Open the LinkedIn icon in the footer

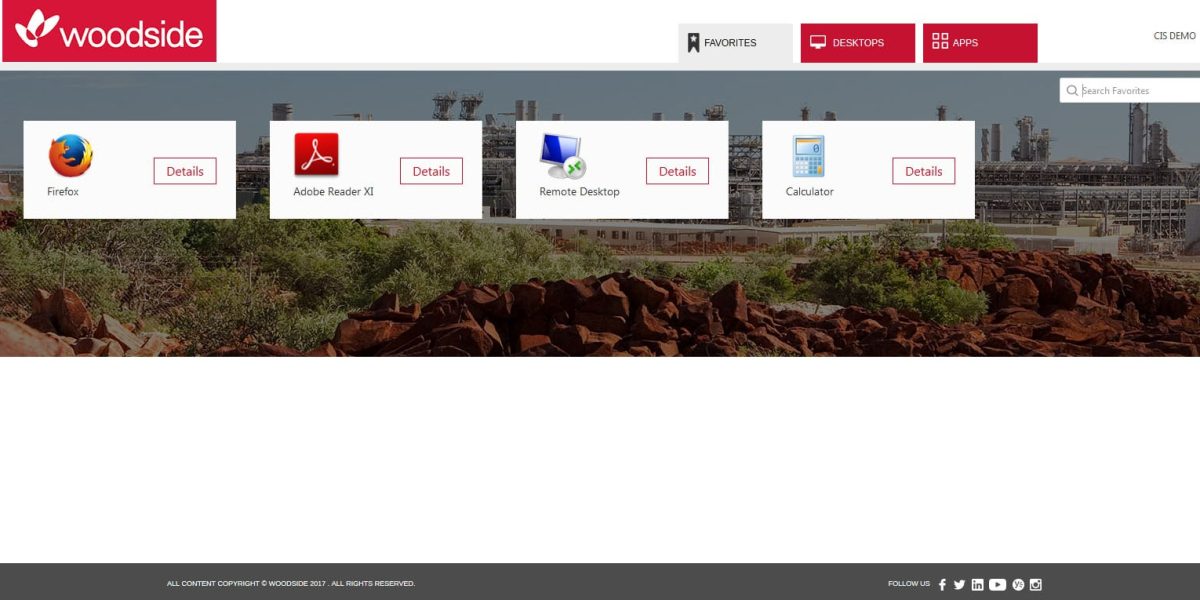(x=977, y=584)
